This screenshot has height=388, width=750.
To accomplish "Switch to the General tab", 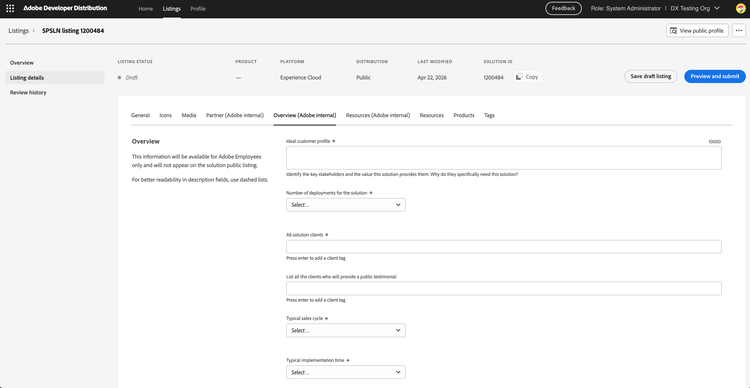I will point(140,115).
